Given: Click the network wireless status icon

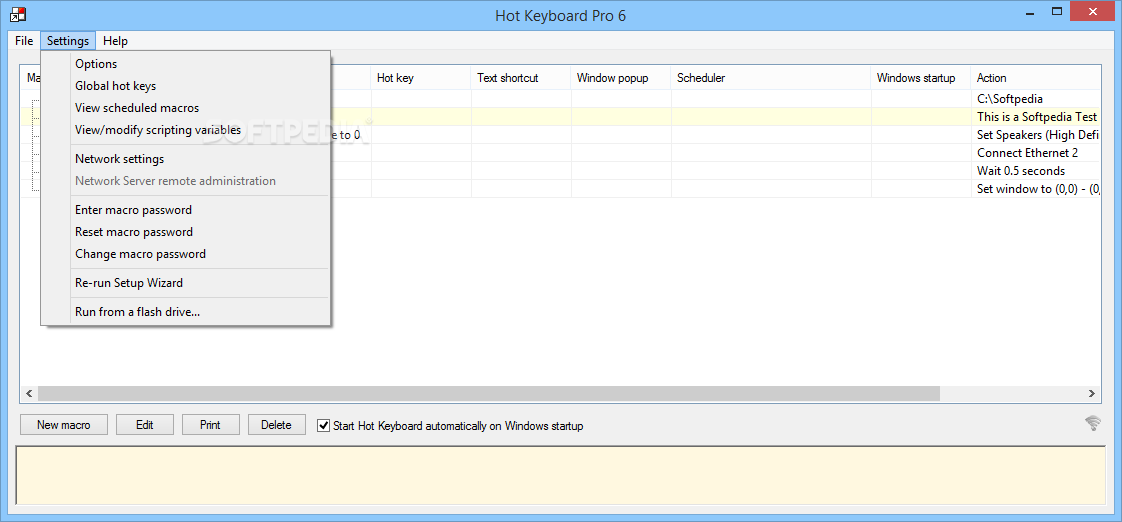Looking at the screenshot, I should [1092, 423].
